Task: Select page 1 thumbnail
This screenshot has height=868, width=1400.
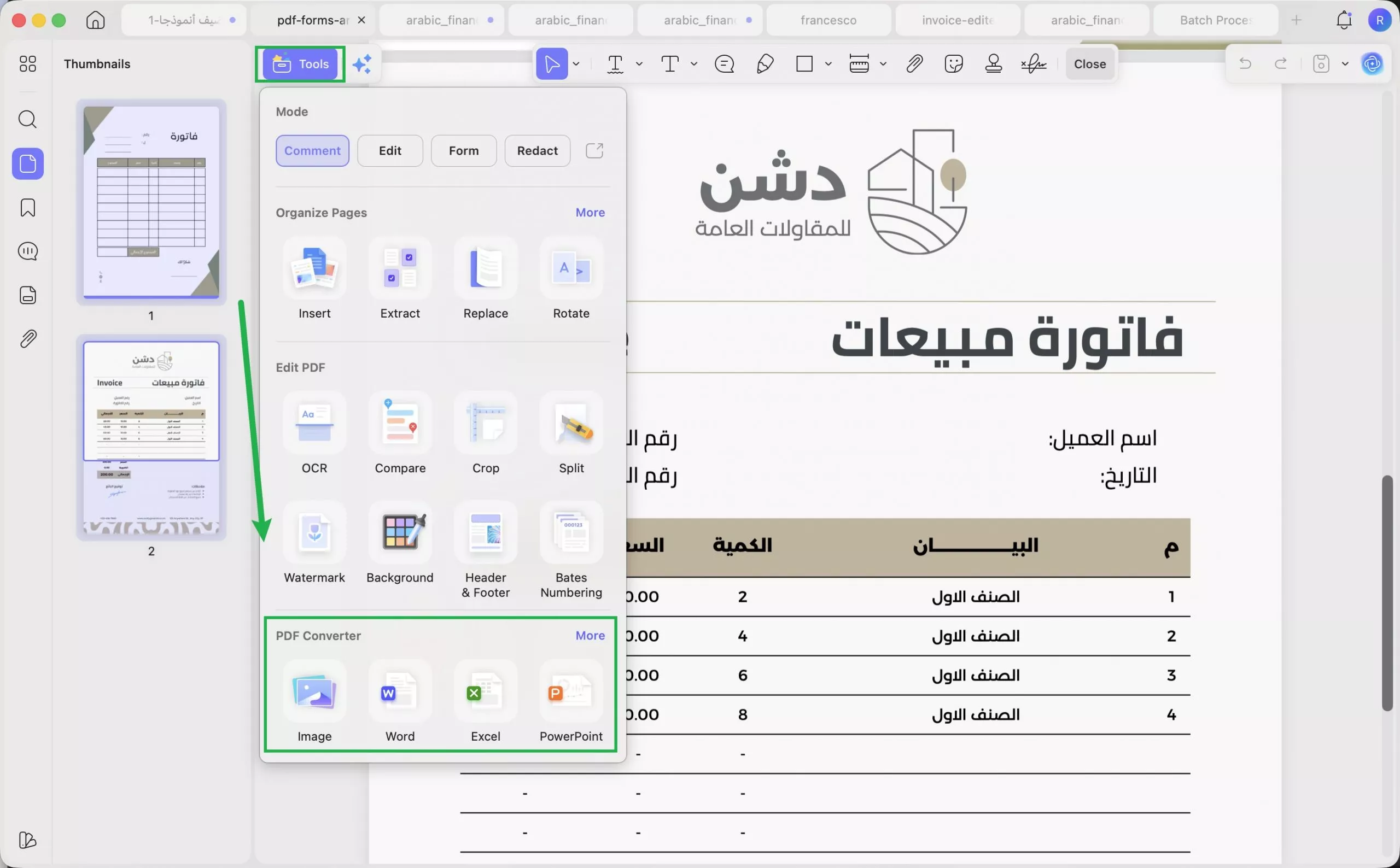Action: click(x=151, y=202)
